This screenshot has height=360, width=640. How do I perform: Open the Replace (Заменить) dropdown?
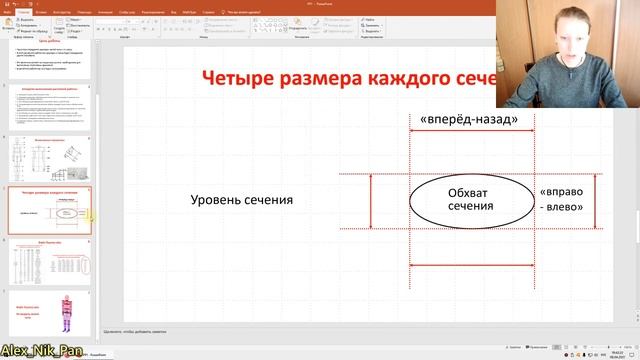(x=372, y=25)
